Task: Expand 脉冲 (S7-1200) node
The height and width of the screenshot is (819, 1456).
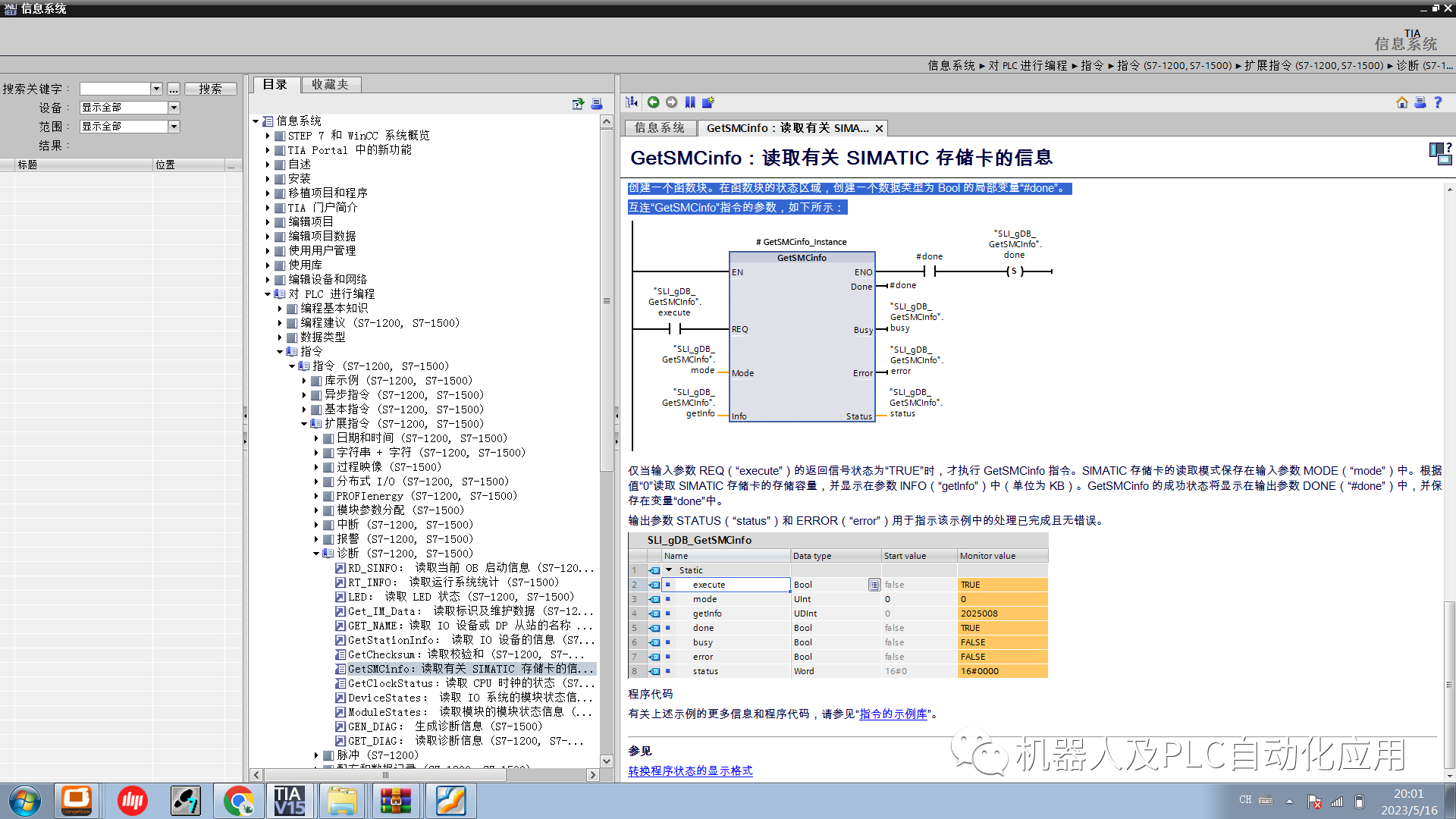Action: tap(316, 755)
